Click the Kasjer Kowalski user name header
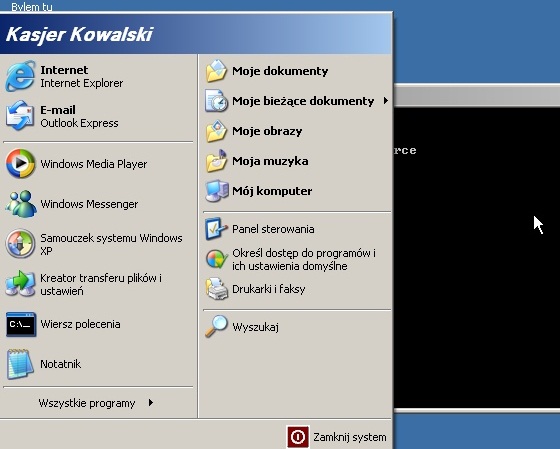The image size is (560, 449). [79, 35]
